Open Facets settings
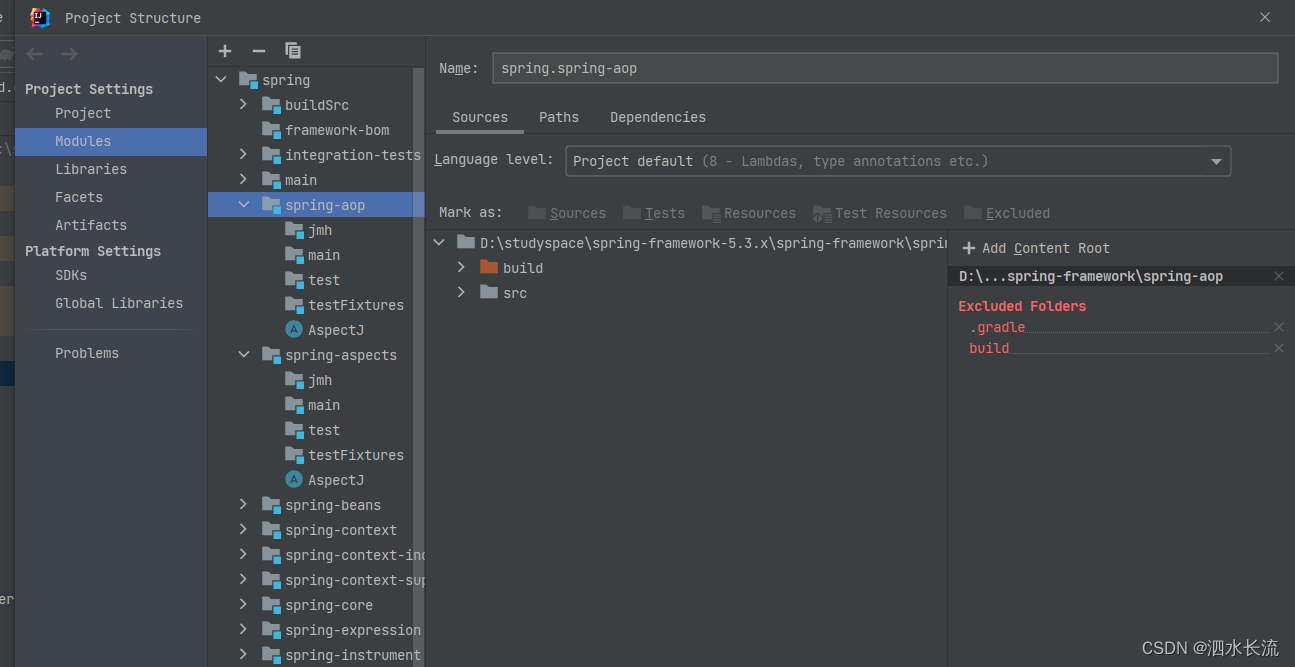The image size is (1295, 667). click(79, 197)
